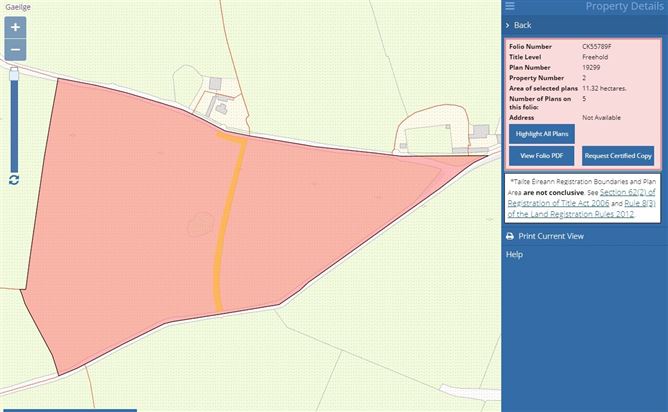Click plan number value 19299
Screen dimensions: 668x412
tap(591, 67)
